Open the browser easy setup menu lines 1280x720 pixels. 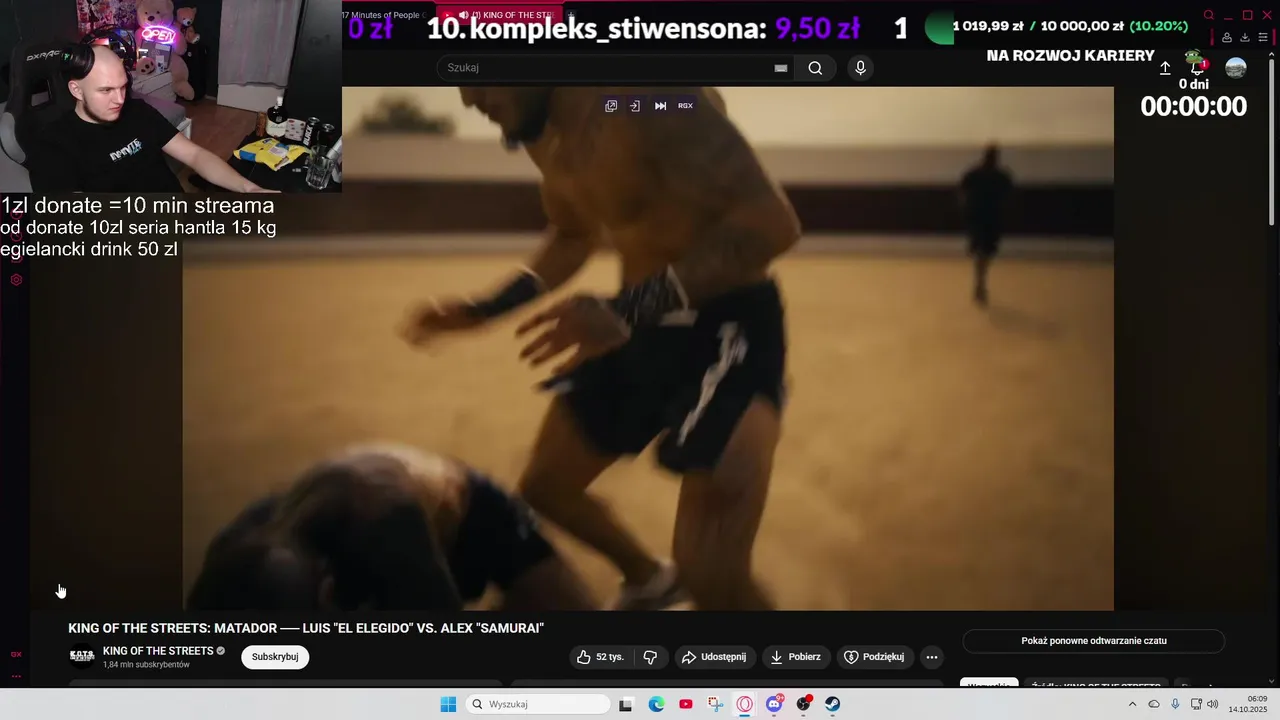[1262, 38]
